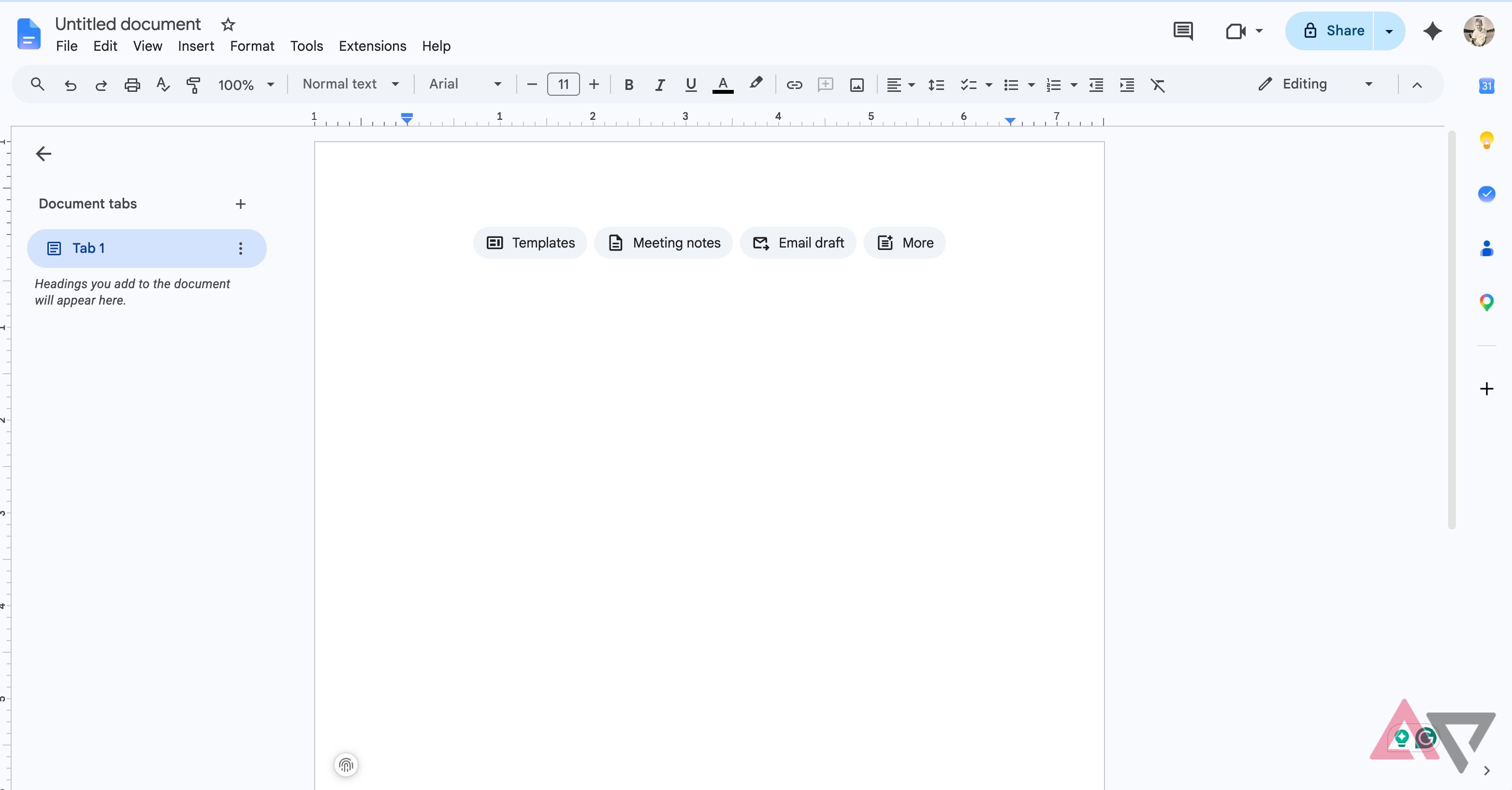This screenshot has height=790, width=1512.
Task: Open text color picker
Action: [723, 85]
